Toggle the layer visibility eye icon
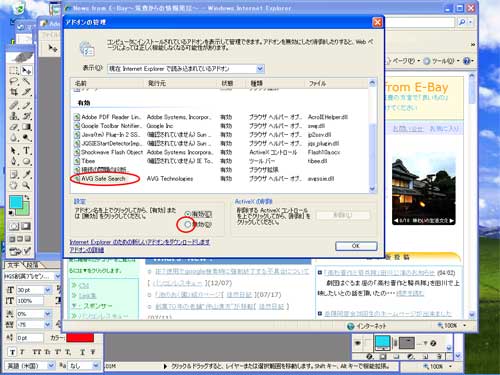 pyautogui.click(x=358, y=343)
